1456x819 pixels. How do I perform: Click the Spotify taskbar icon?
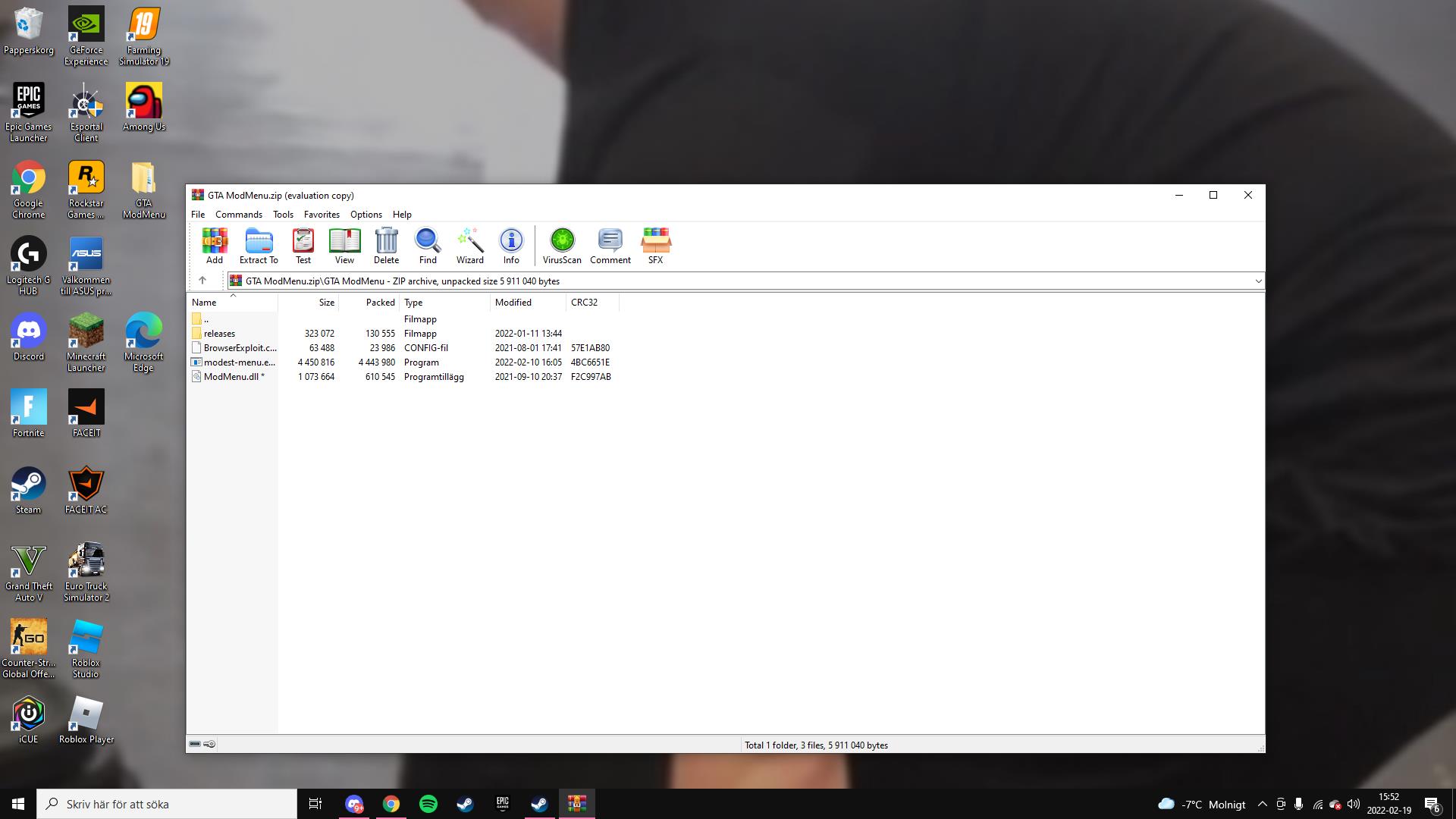click(428, 804)
